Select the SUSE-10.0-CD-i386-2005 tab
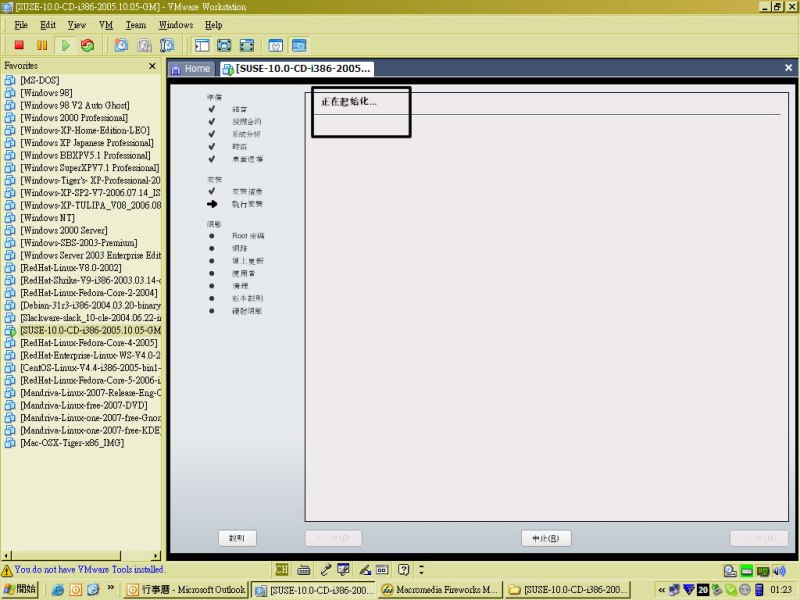This screenshot has height=600, width=800. 297,69
